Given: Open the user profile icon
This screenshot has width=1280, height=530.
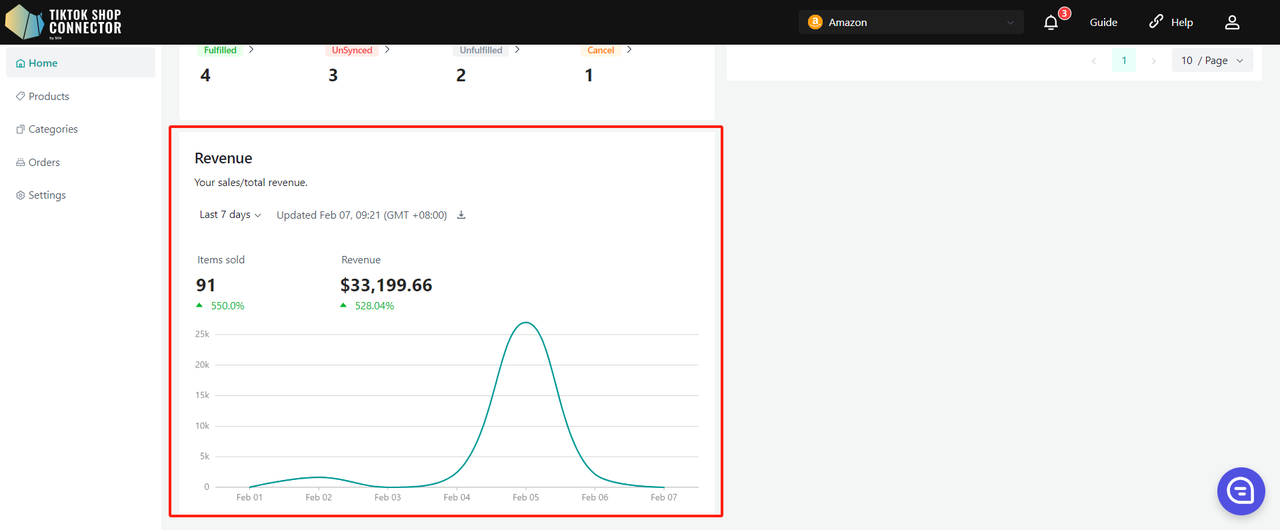Looking at the screenshot, I should click(x=1232, y=22).
